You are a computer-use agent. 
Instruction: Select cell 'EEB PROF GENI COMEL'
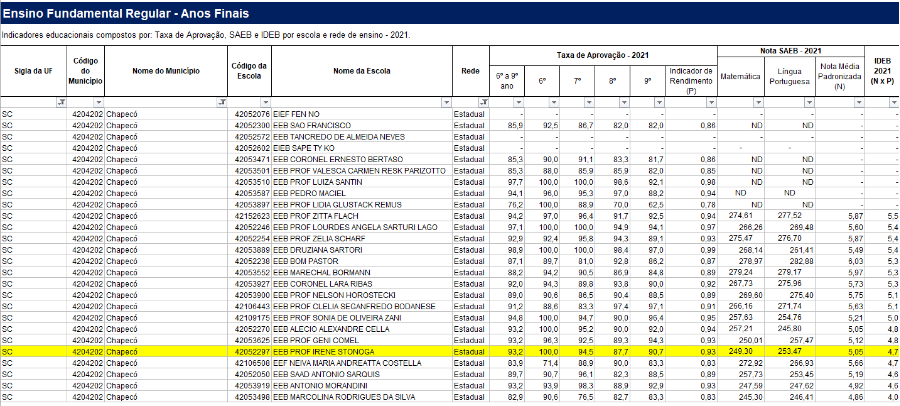tap(362, 341)
